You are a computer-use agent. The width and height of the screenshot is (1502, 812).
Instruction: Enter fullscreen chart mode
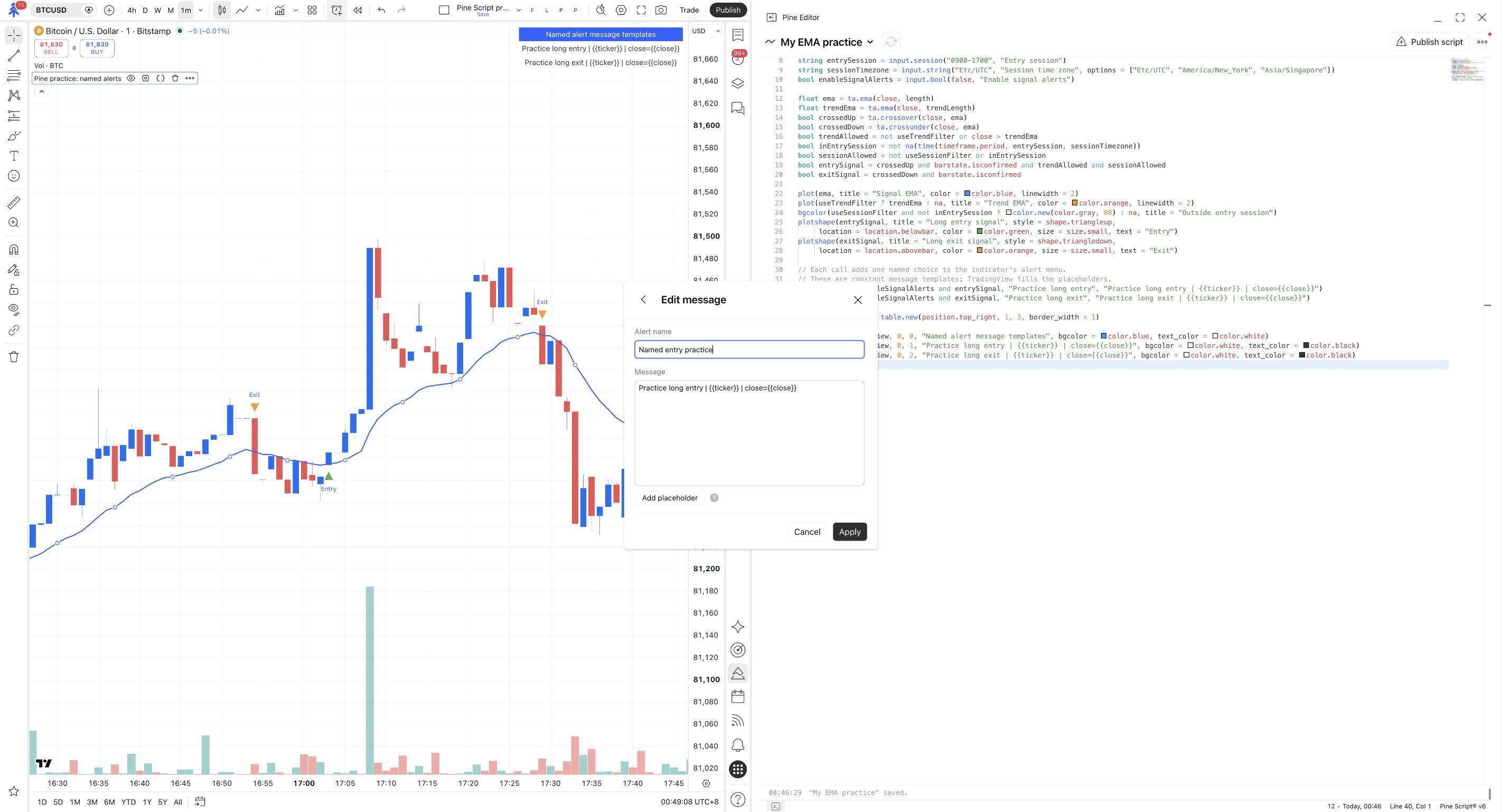pyautogui.click(x=641, y=10)
